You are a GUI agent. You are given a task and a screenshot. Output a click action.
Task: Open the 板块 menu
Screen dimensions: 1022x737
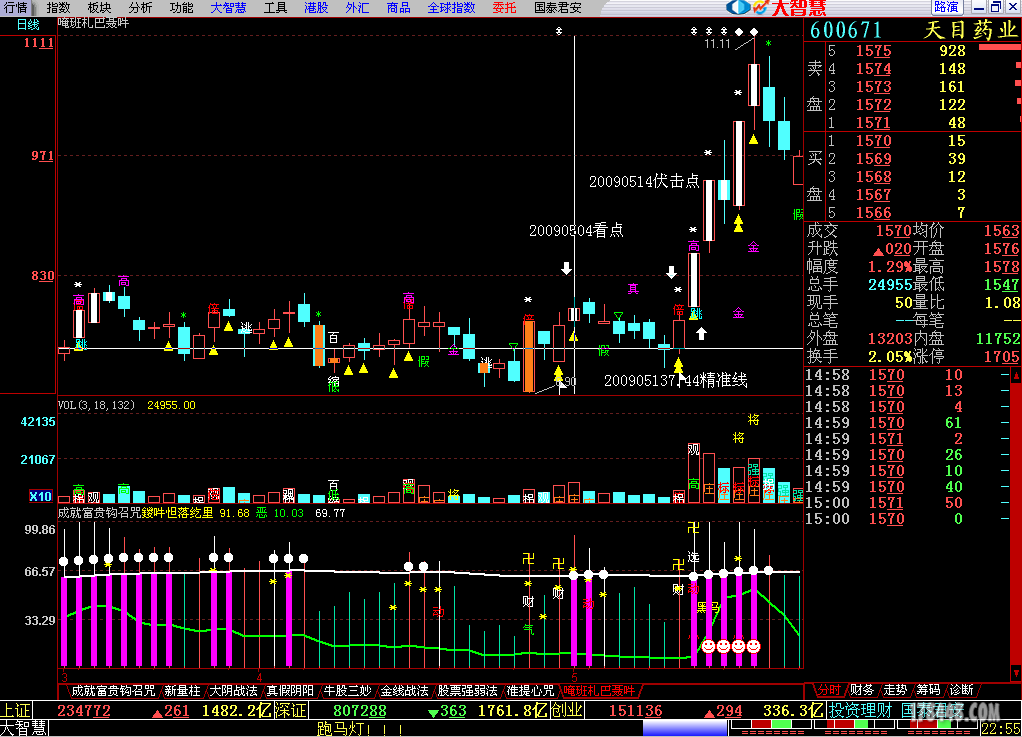pos(99,8)
